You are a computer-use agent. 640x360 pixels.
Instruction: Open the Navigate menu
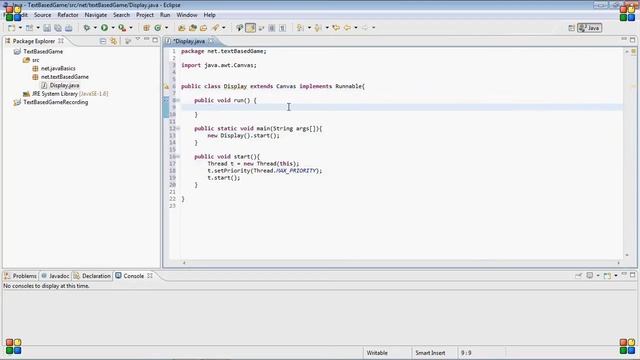[96, 15]
